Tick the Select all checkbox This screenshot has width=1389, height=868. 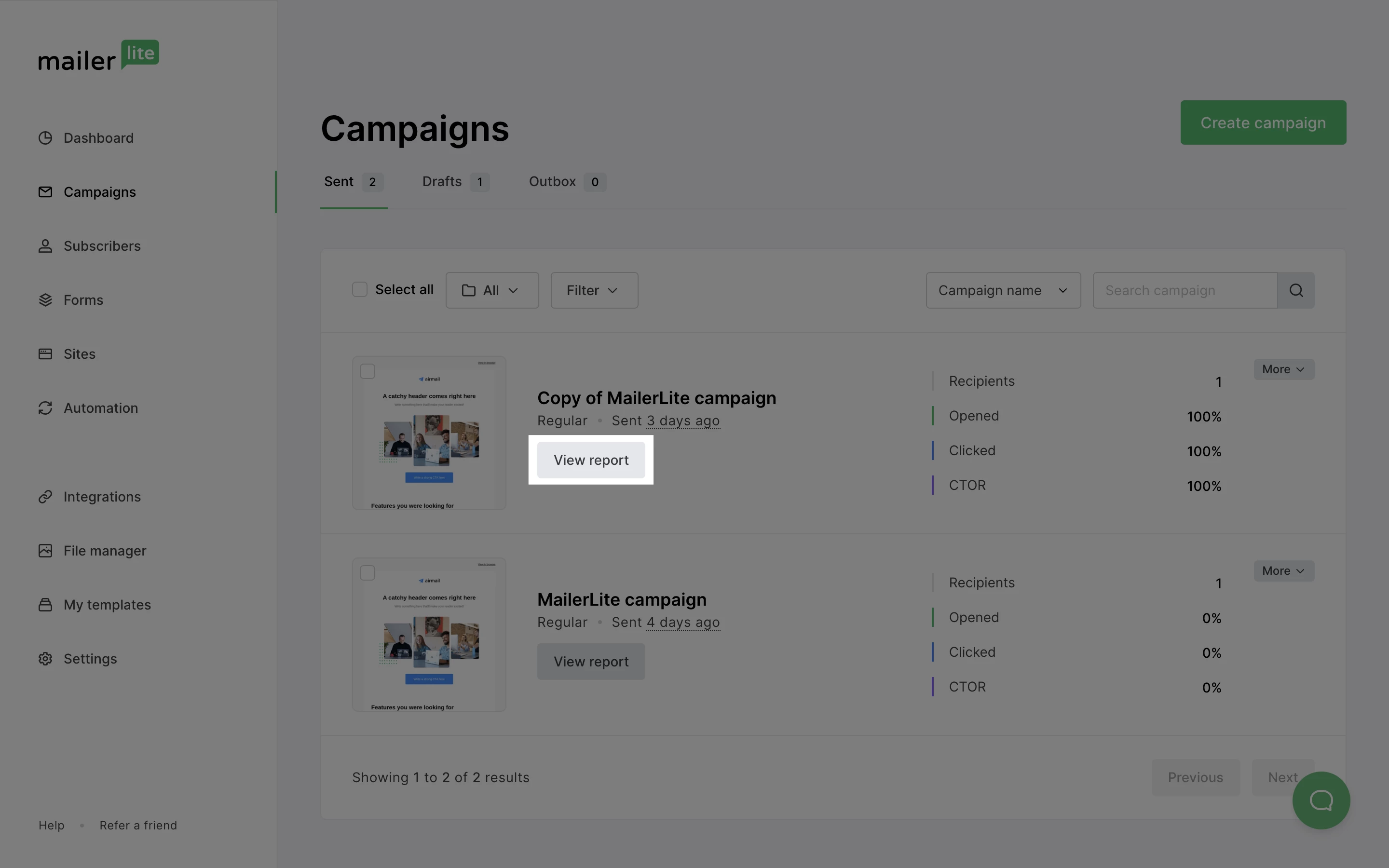pos(359,289)
